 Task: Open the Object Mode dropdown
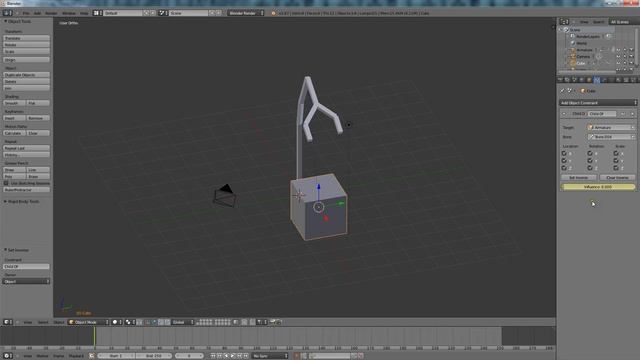89,322
